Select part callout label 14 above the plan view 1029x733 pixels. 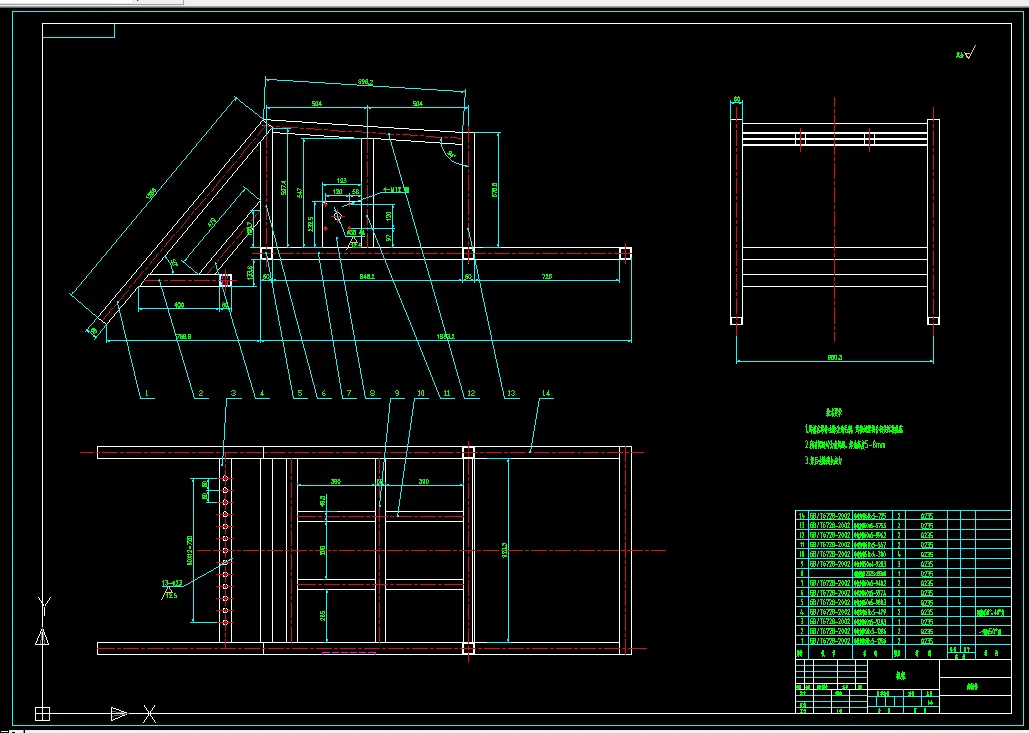[x=545, y=394]
